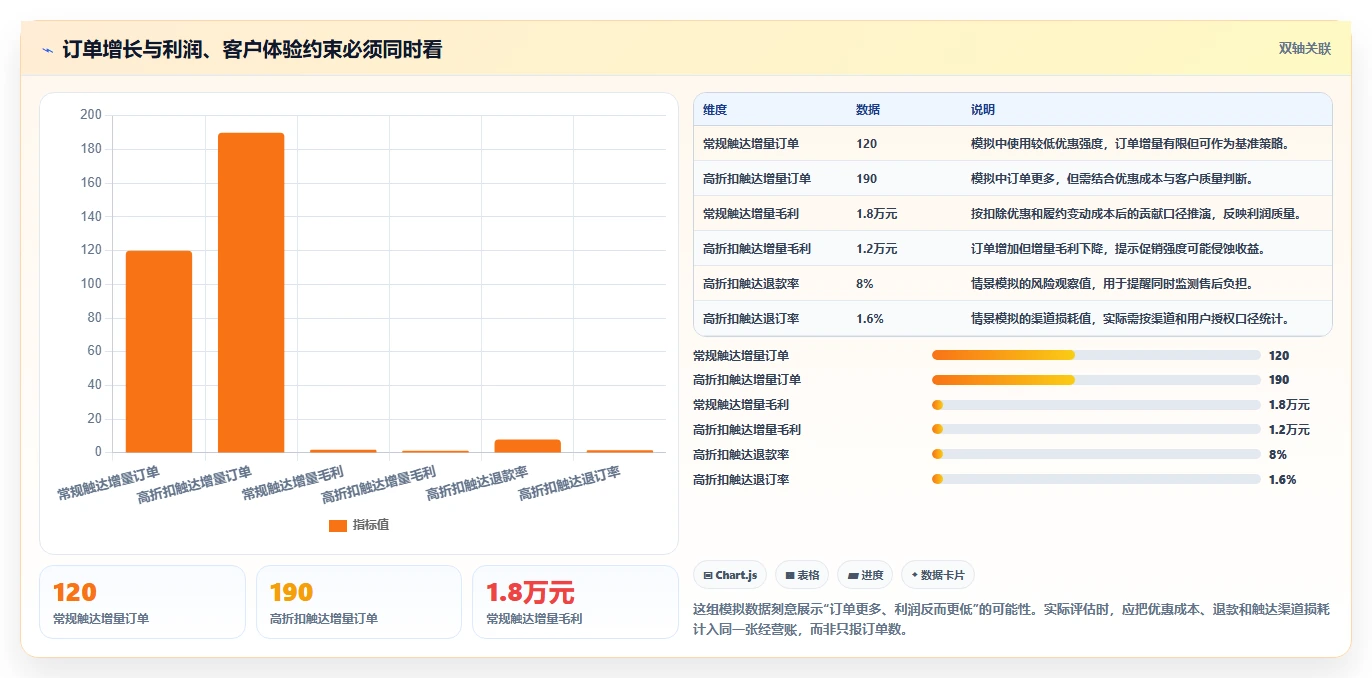1372x678 pixels.
Task: Click the 1.6% value beside the progress bar
Action: coord(1283,479)
